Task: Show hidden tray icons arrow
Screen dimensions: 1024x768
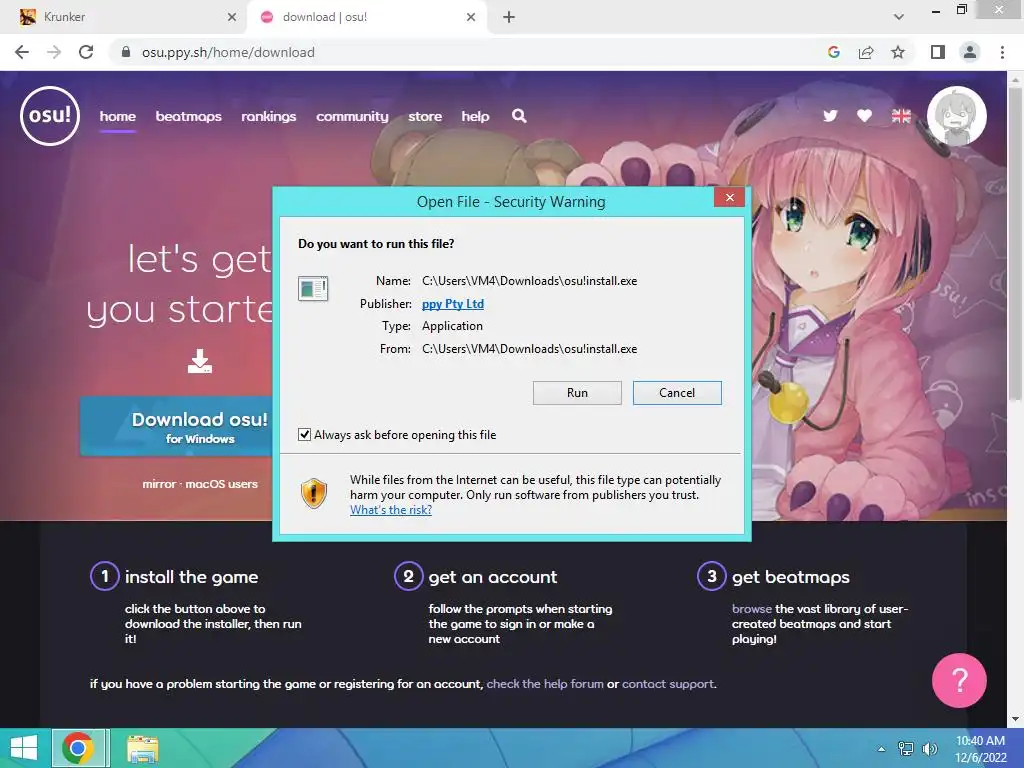Action: coord(881,749)
